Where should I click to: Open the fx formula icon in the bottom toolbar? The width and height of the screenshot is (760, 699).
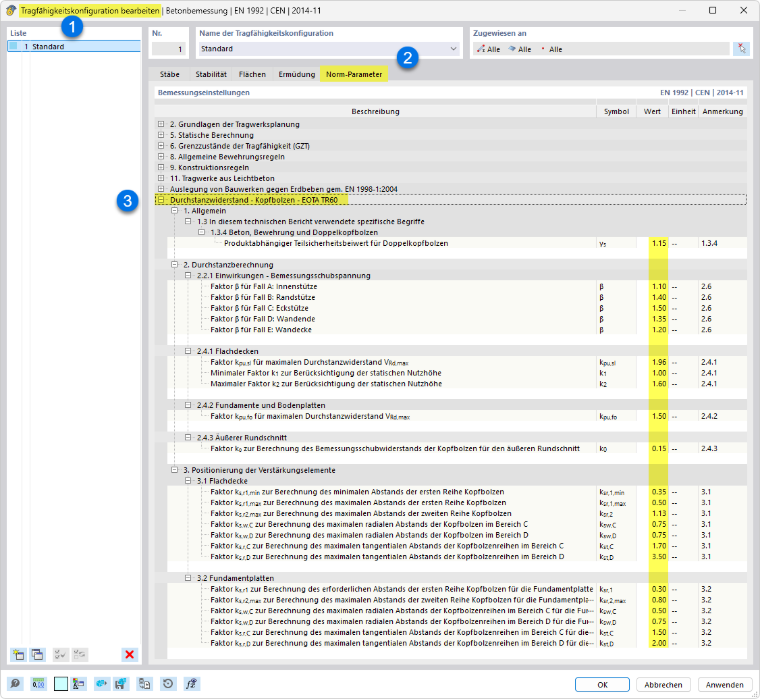click(x=191, y=684)
